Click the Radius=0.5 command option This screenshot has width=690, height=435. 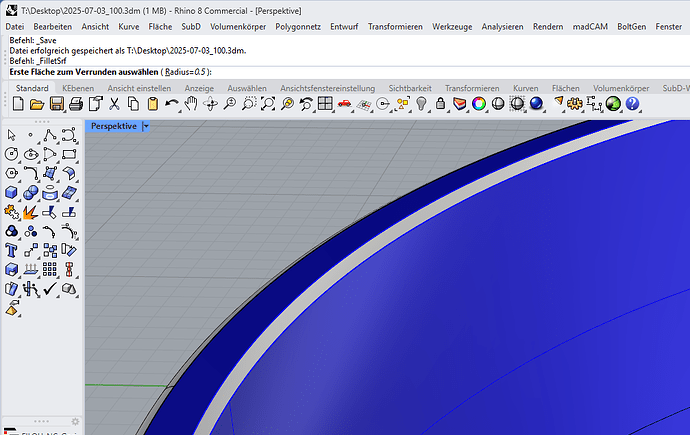(185, 72)
